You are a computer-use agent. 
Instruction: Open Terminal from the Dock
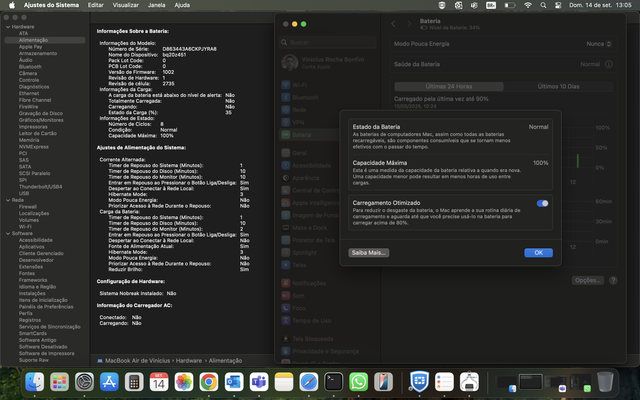333,382
